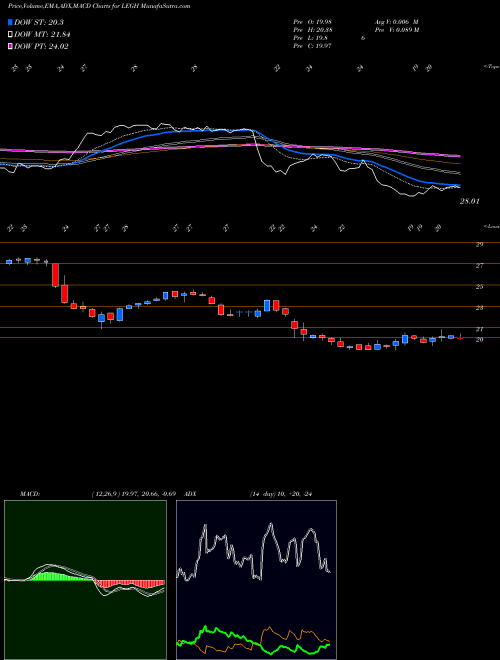Click the 23 price axis label

point(479,308)
